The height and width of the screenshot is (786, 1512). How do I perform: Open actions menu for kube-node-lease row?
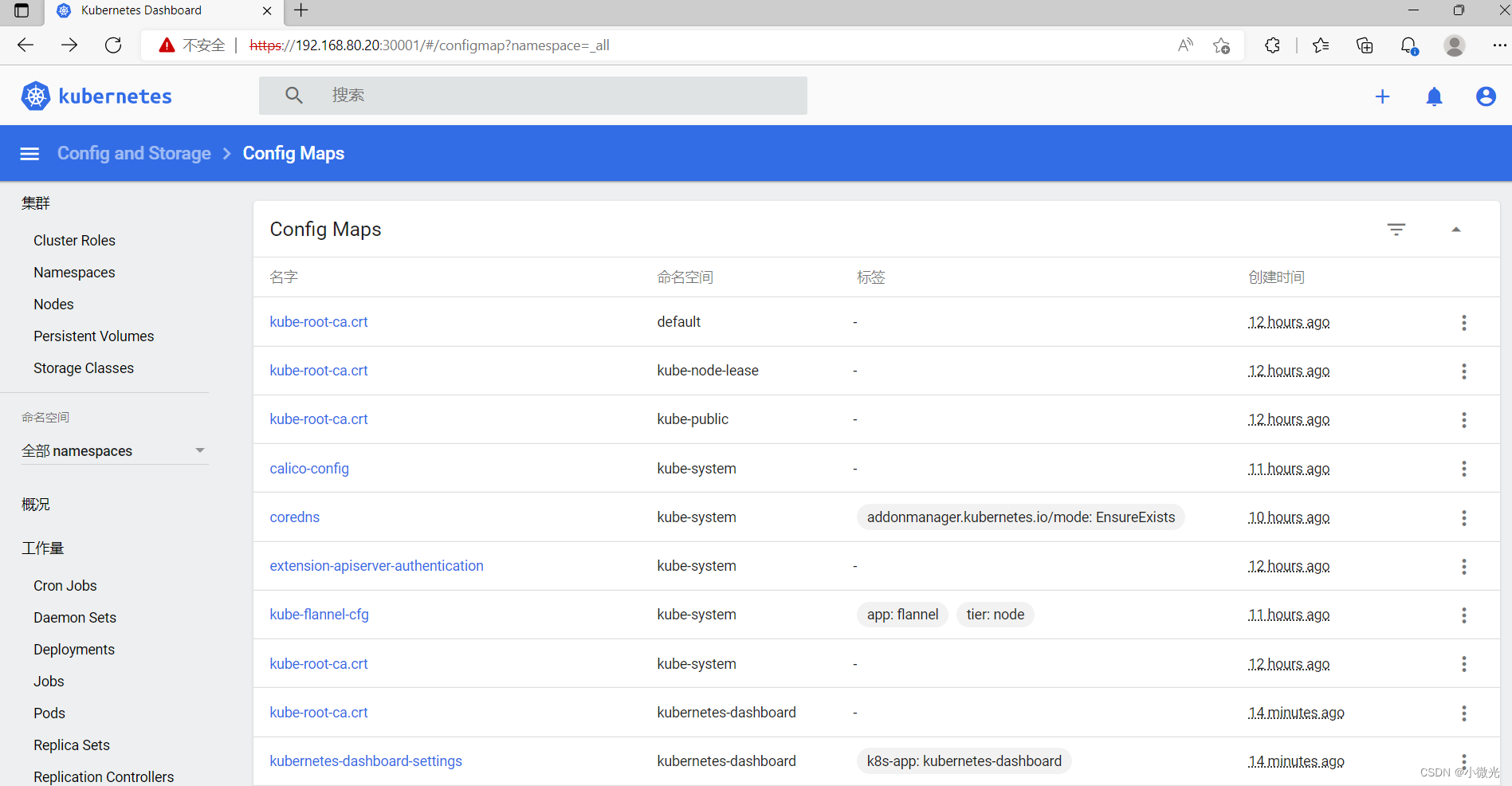click(x=1464, y=371)
